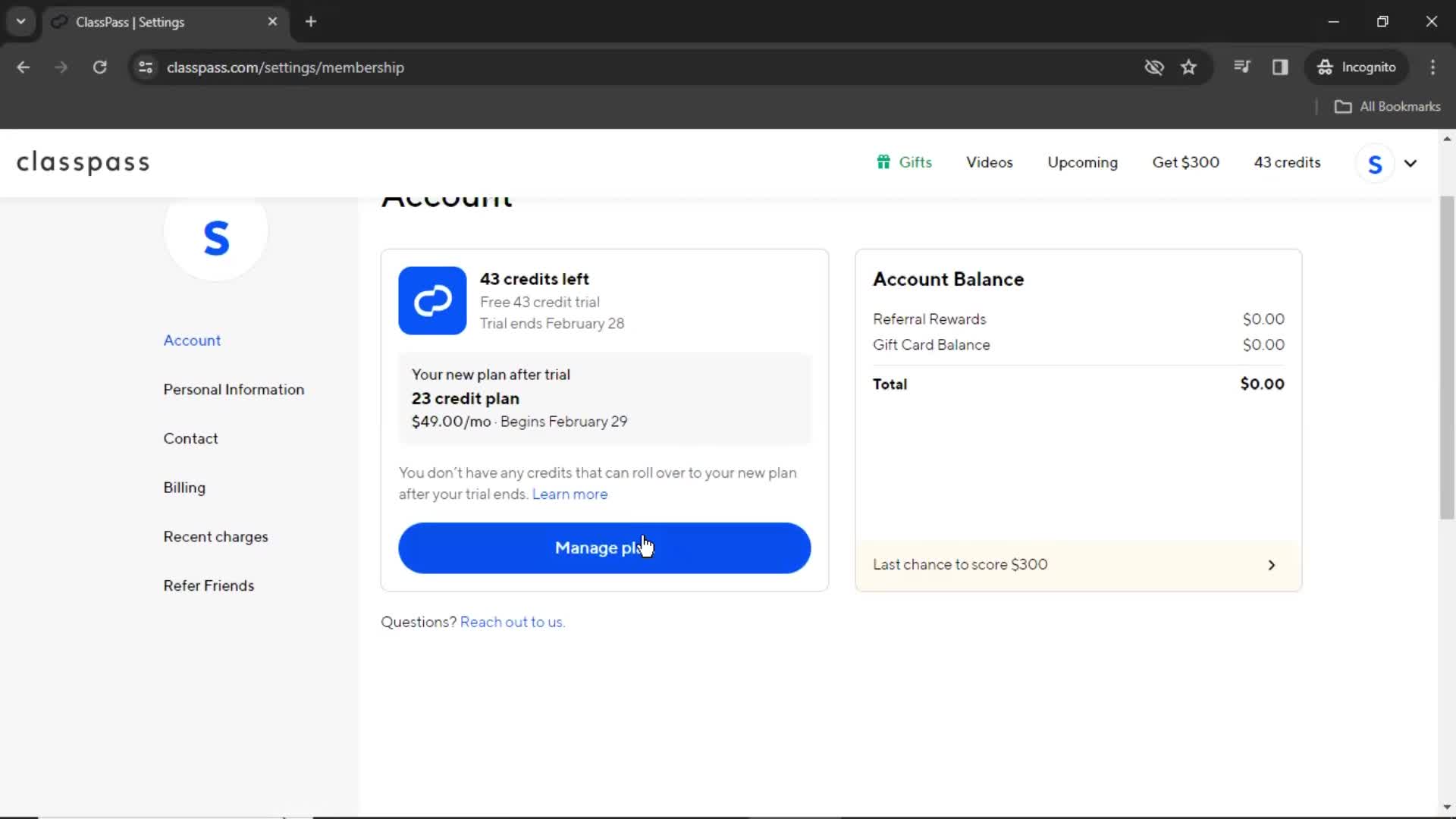Click '$49.00/mo · Begins February 29' text

click(x=519, y=422)
